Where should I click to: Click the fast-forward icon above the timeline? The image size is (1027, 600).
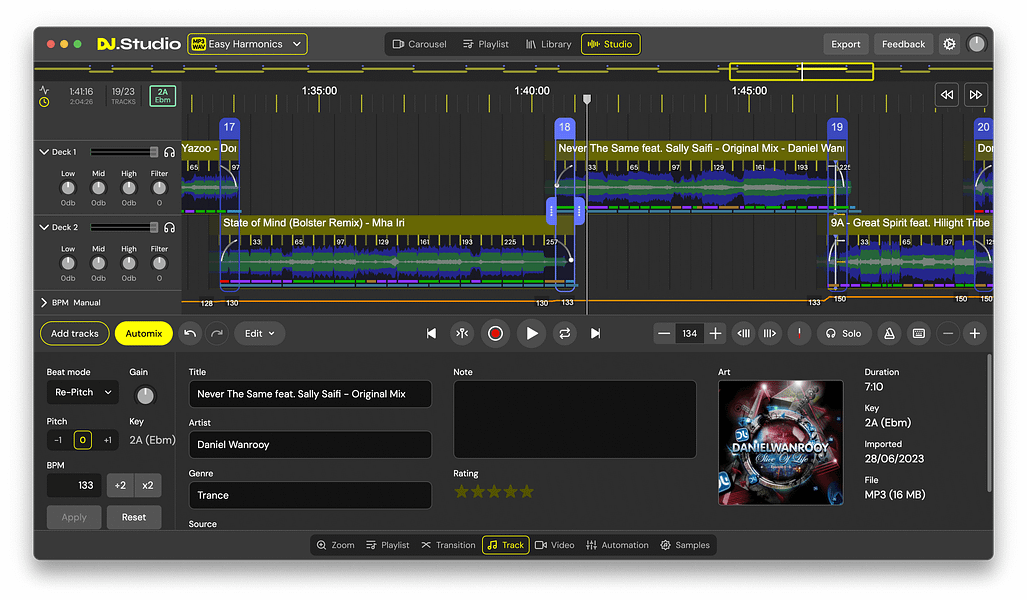(976, 95)
